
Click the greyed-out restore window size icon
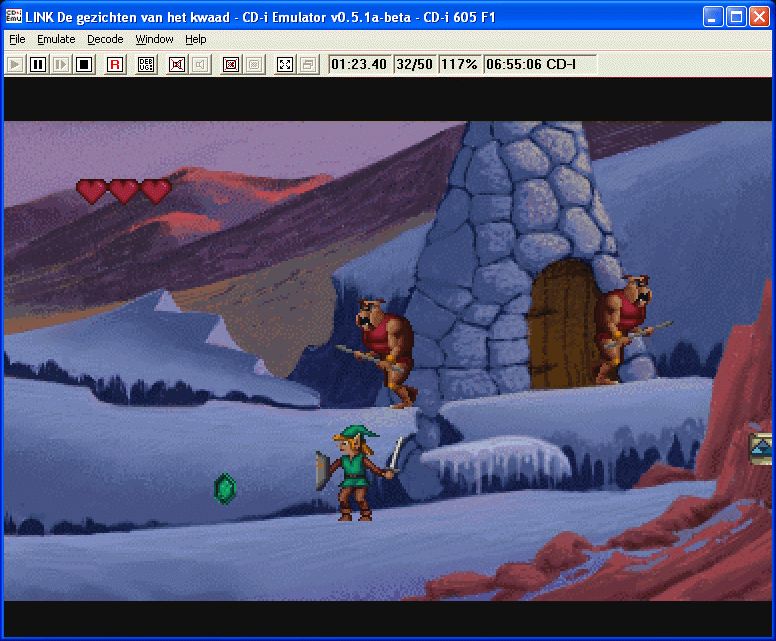point(308,64)
